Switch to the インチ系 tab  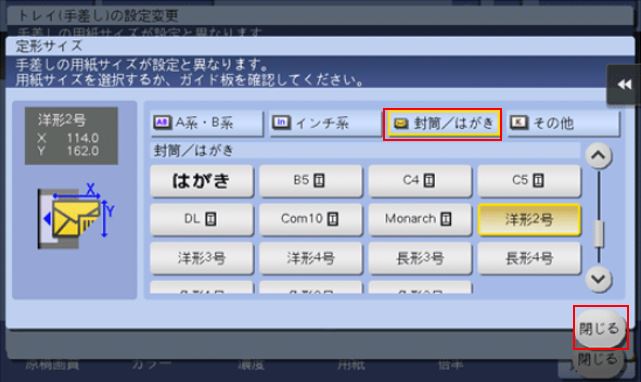pos(325,123)
